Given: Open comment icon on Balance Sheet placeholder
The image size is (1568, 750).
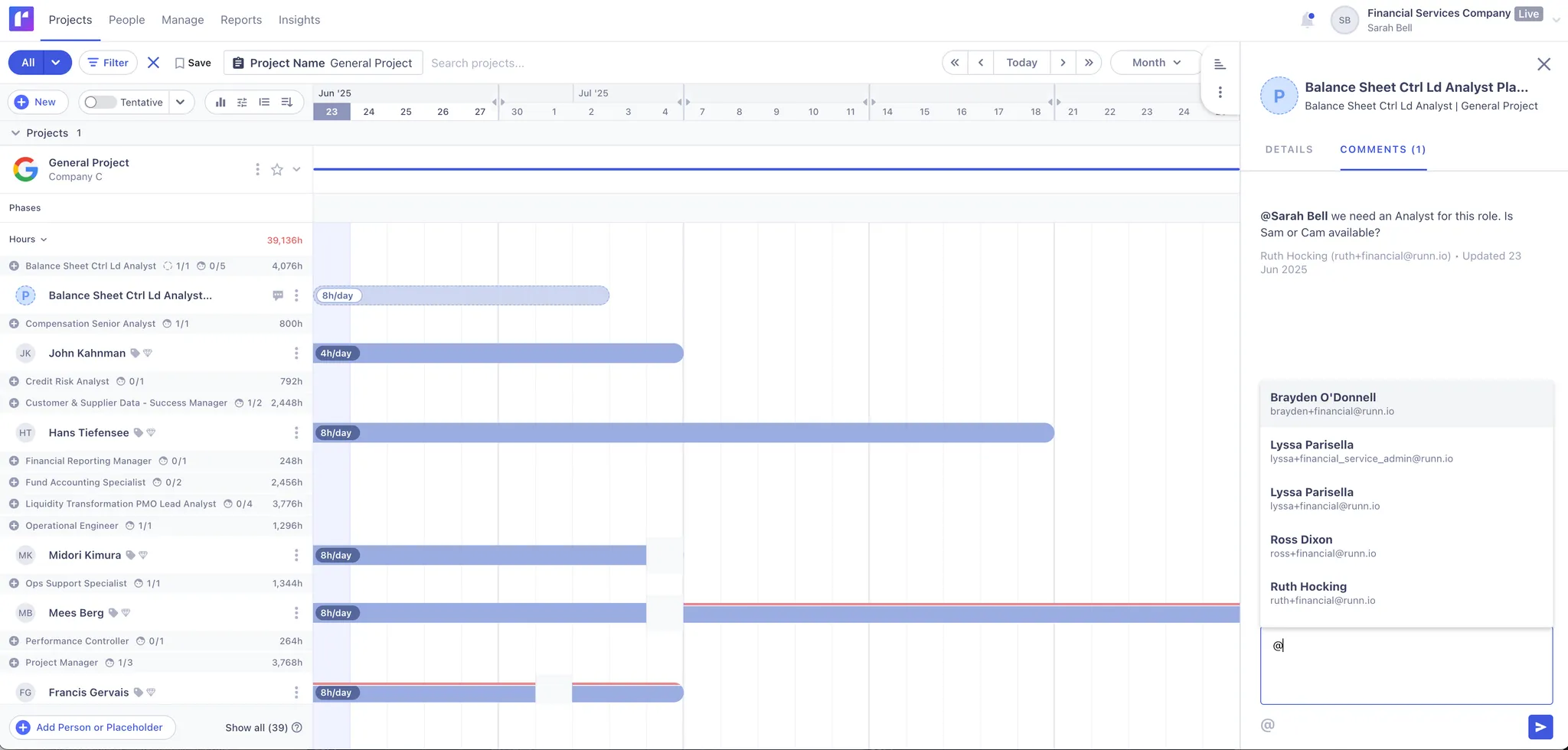Looking at the screenshot, I should [278, 295].
